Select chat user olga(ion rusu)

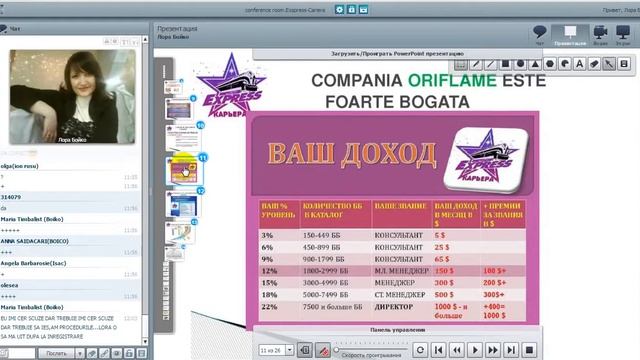[x=20, y=166]
